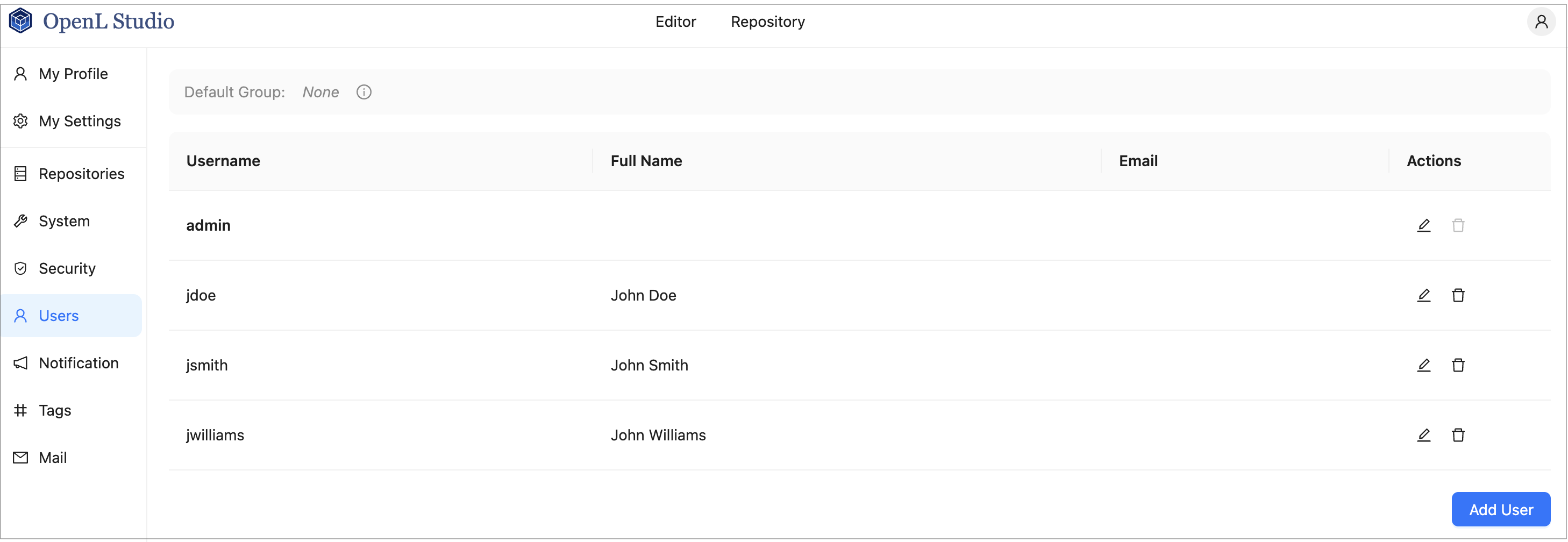Click the OpenL Studio logo

pos(91,22)
